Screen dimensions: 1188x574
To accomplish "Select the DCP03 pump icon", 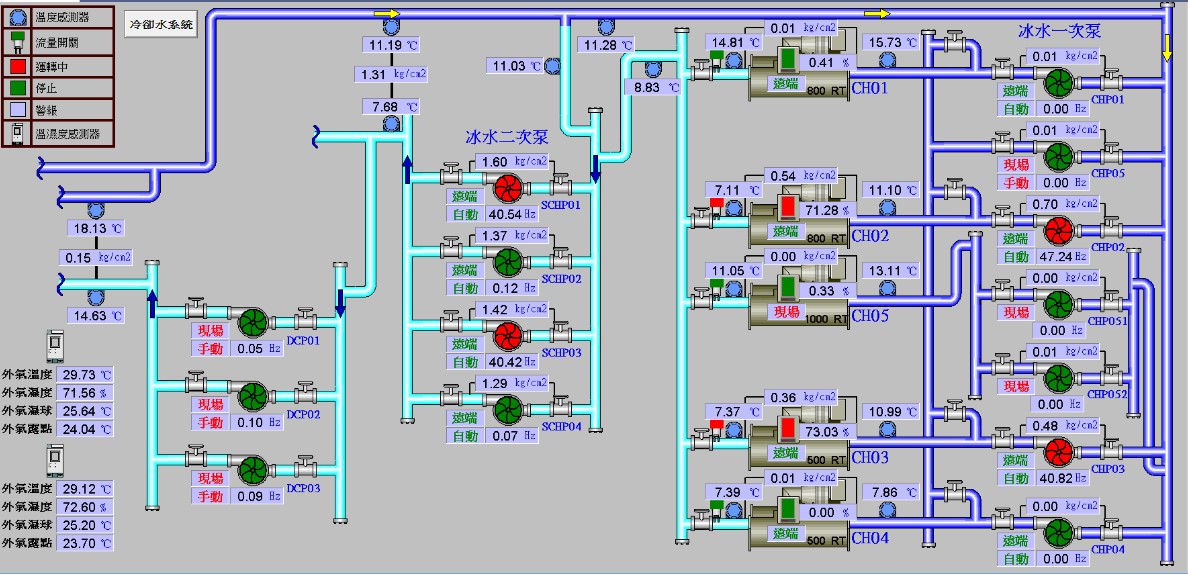I will pos(252,471).
